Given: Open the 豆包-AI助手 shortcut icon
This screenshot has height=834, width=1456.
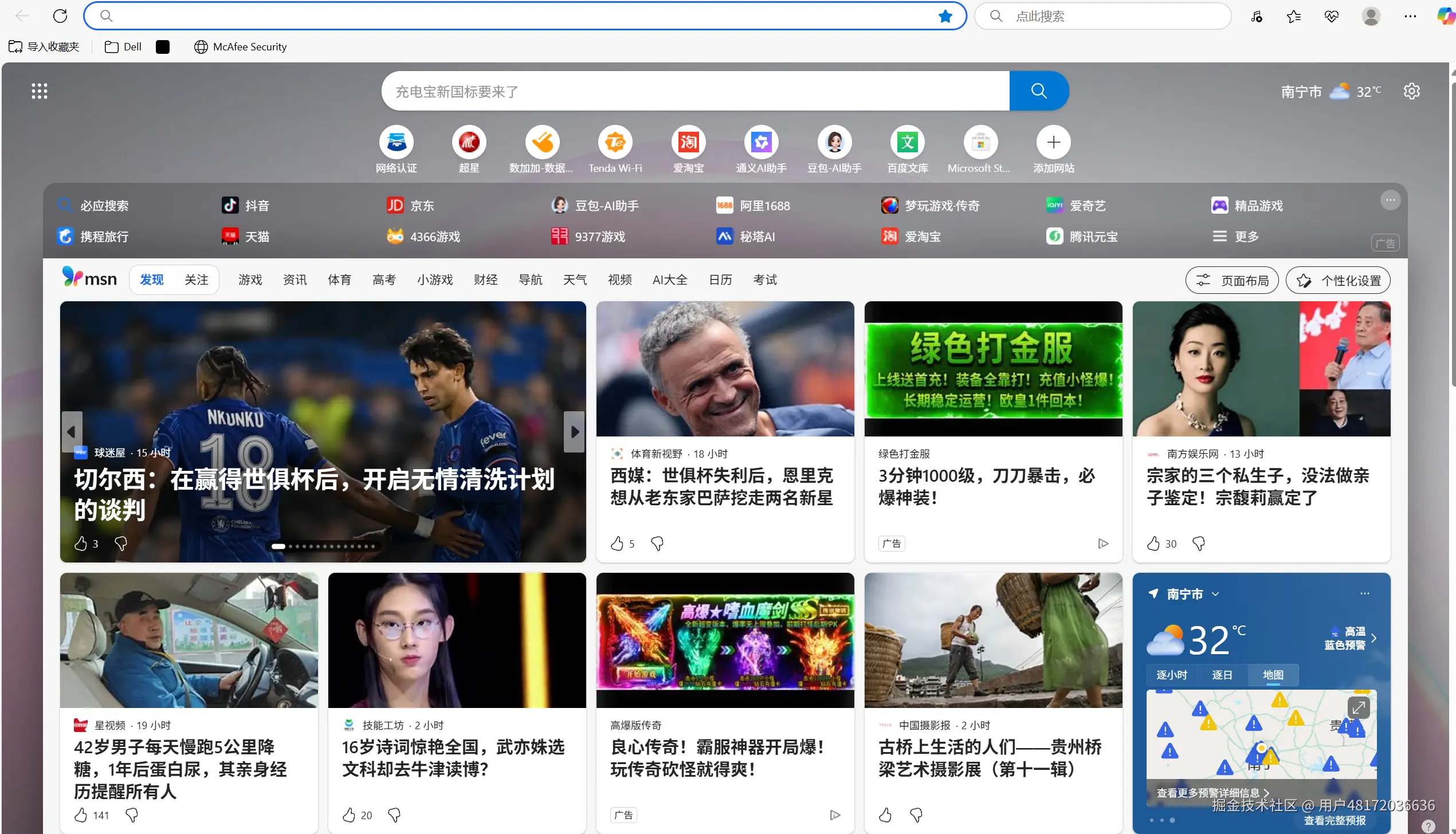Looking at the screenshot, I should 834,142.
